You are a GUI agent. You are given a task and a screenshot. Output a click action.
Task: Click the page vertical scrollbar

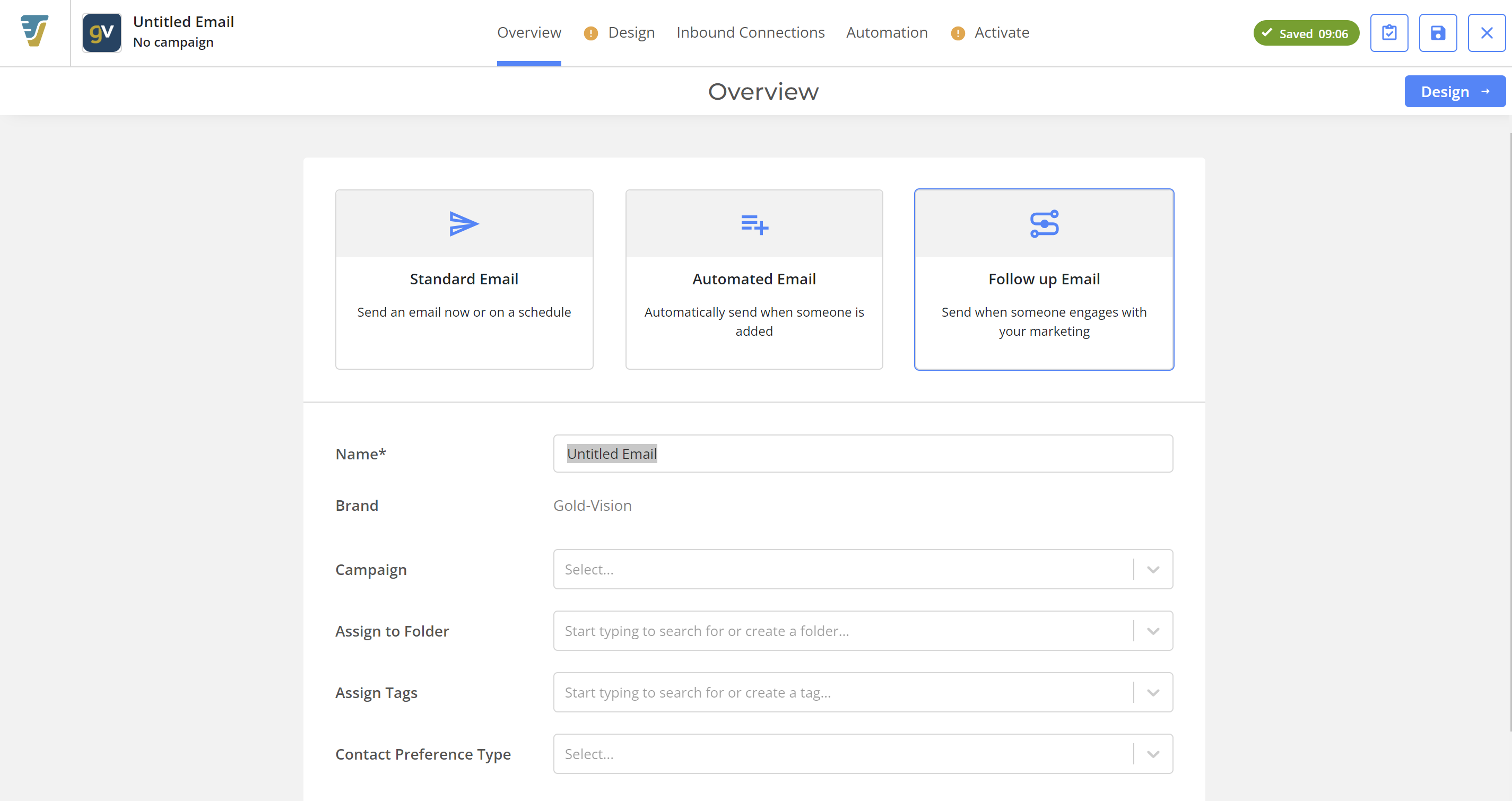point(1510,433)
